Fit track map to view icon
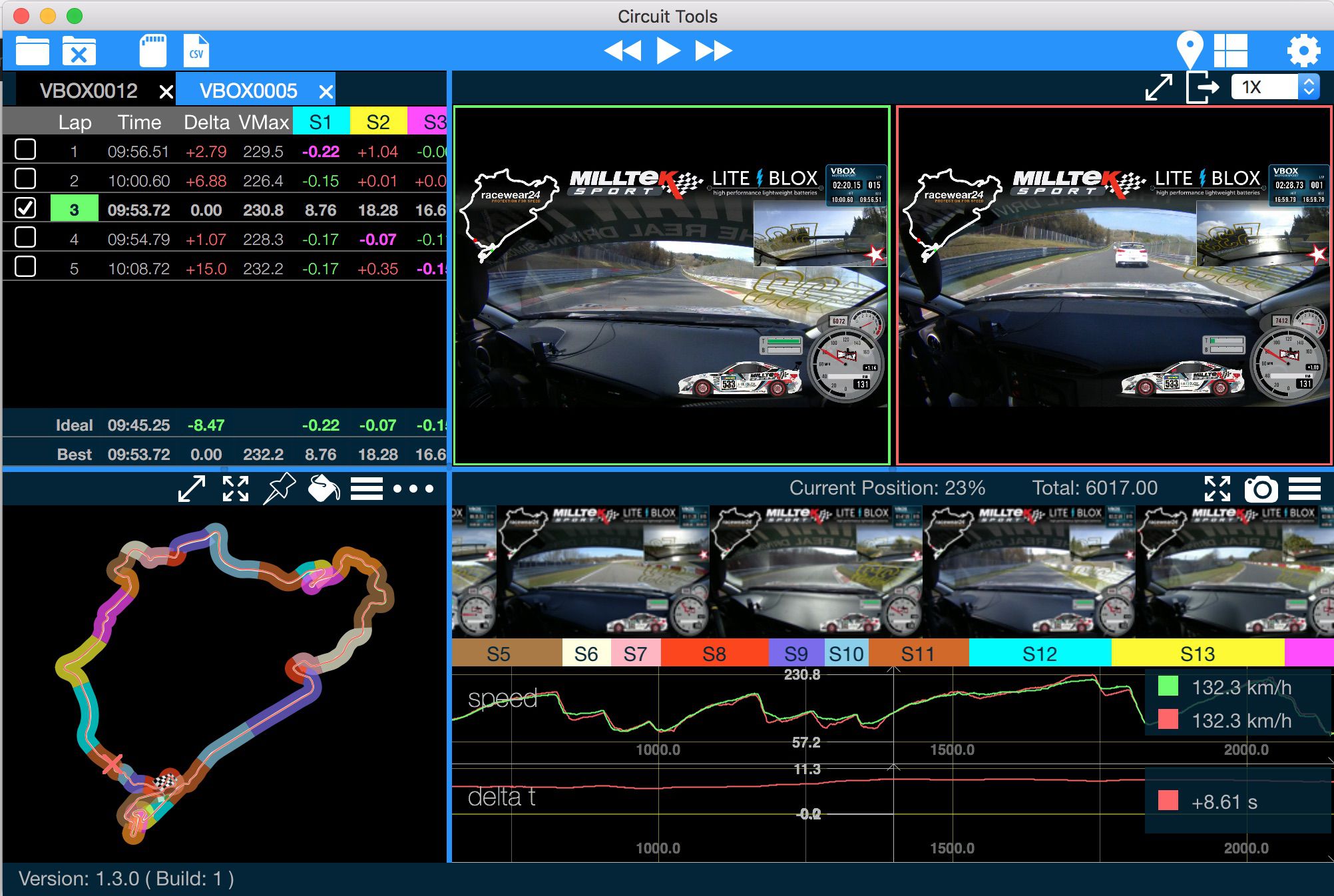This screenshot has width=1334, height=896. coord(236,489)
